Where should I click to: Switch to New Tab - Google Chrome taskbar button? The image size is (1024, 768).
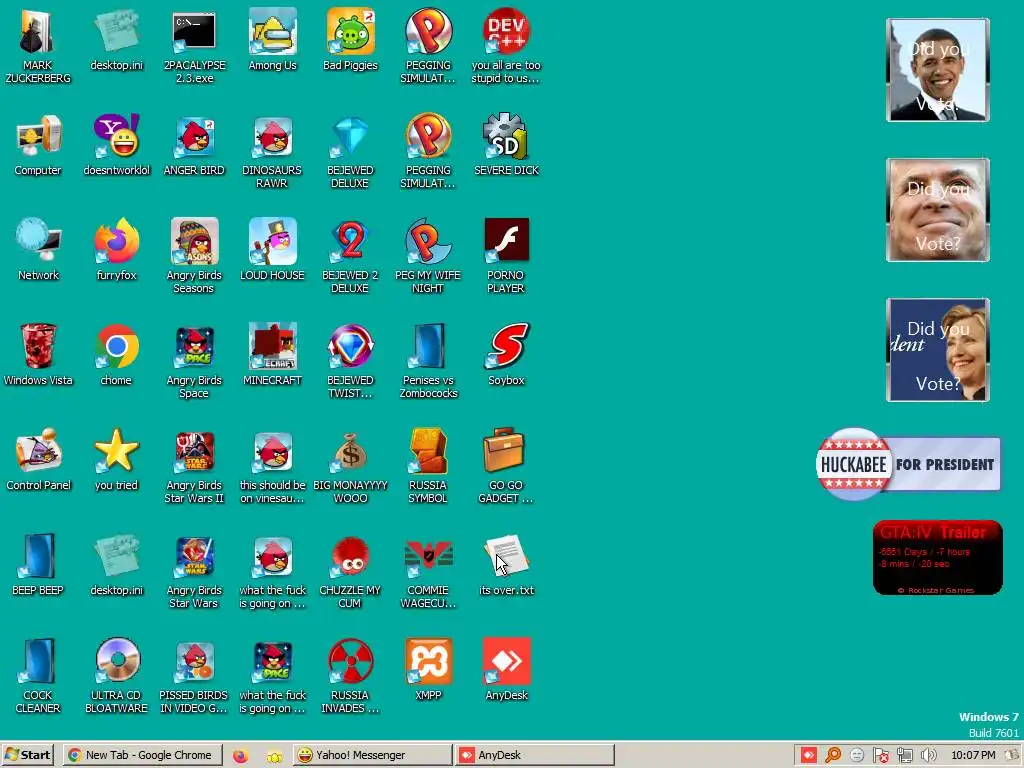(x=142, y=755)
